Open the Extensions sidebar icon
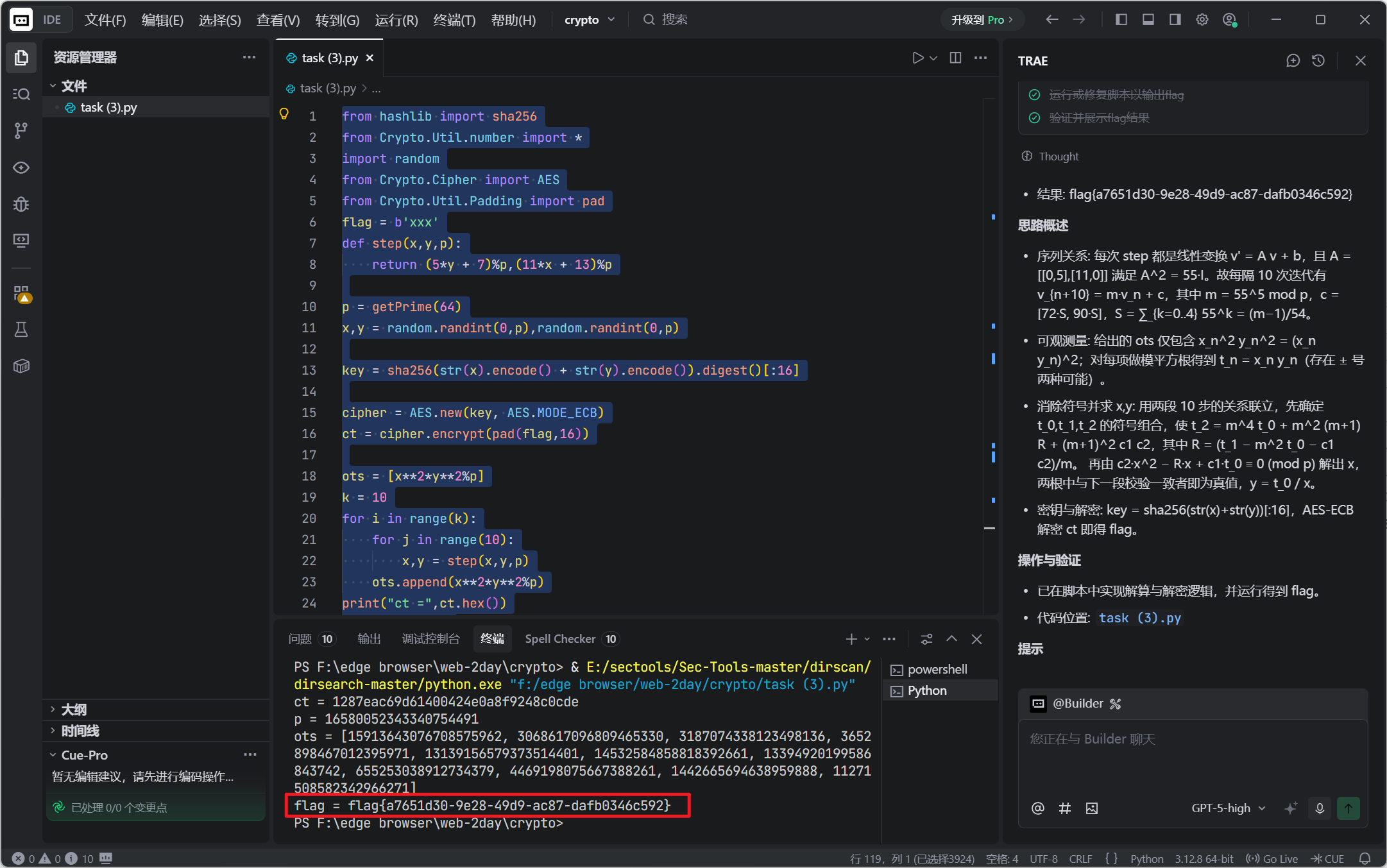Viewport: 1387px width, 868px height. coord(21,294)
